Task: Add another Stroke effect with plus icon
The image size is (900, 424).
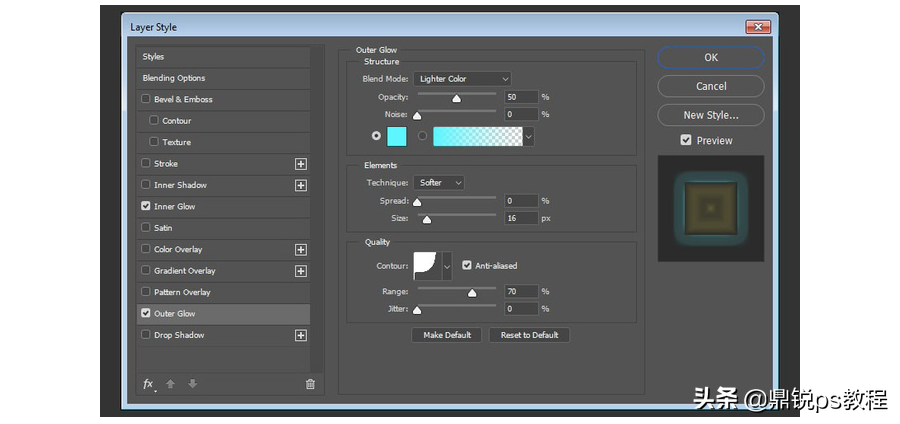Action: coord(301,164)
